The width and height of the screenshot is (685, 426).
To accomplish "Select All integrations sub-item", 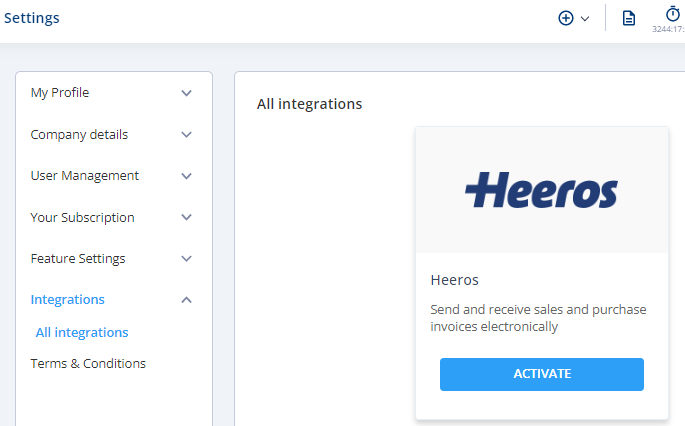I will click(x=82, y=332).
